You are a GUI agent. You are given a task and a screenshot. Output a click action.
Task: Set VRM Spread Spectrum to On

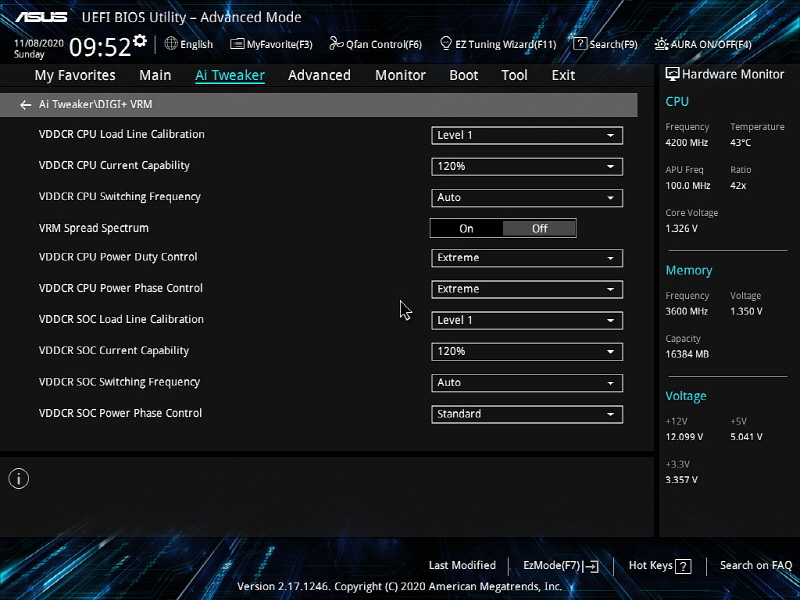tap(466, 229)
